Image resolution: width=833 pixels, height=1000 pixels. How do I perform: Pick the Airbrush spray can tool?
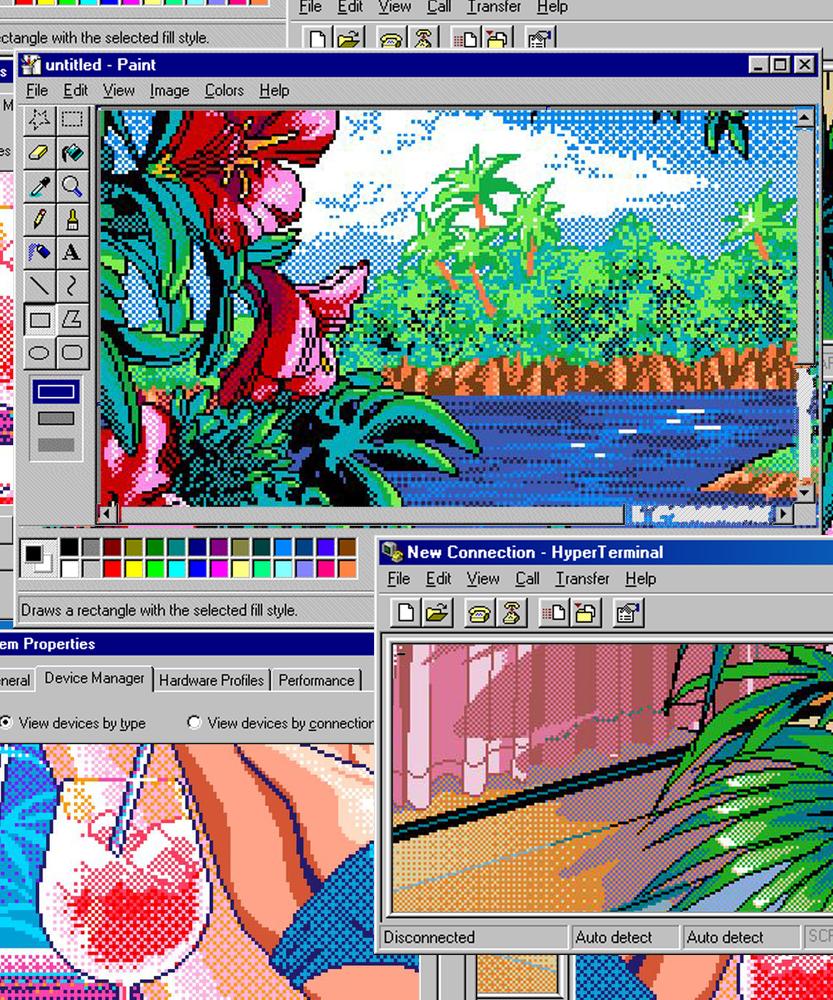click(39, 253)
